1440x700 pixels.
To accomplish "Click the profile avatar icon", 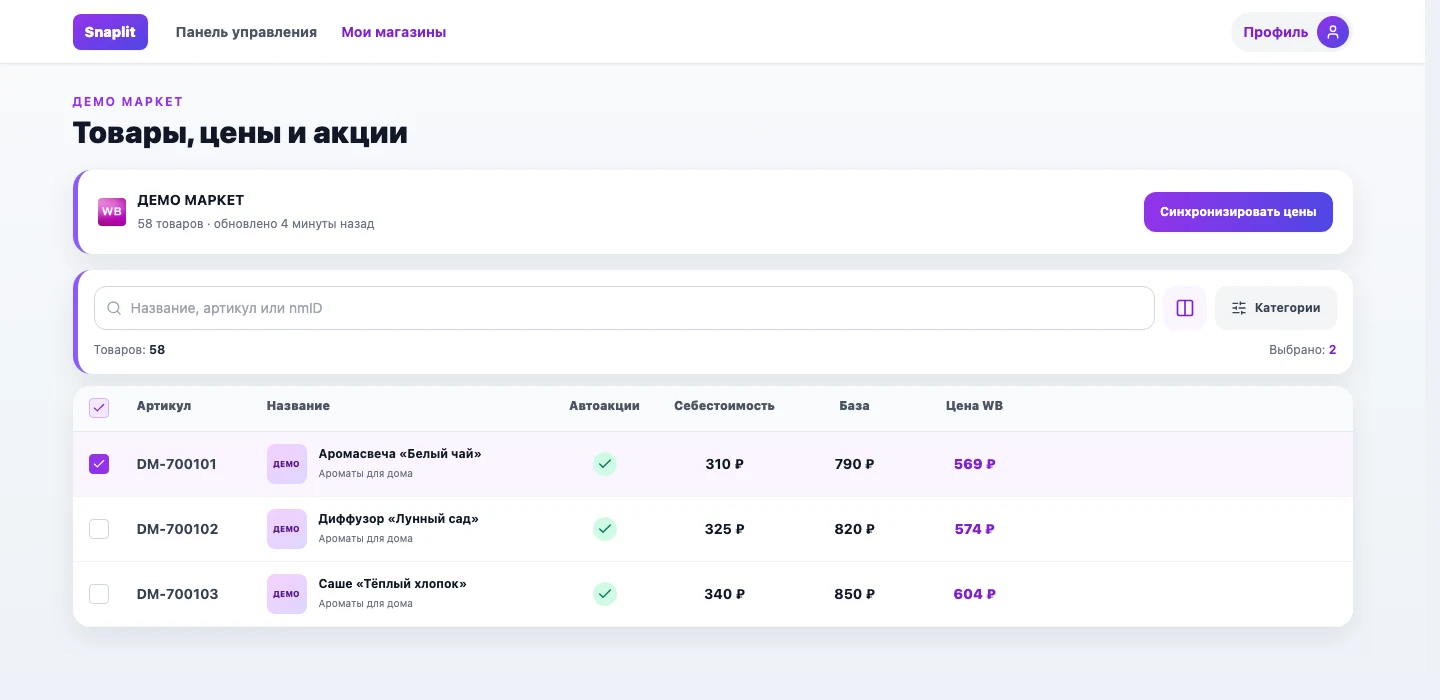I will point(1332,32).
